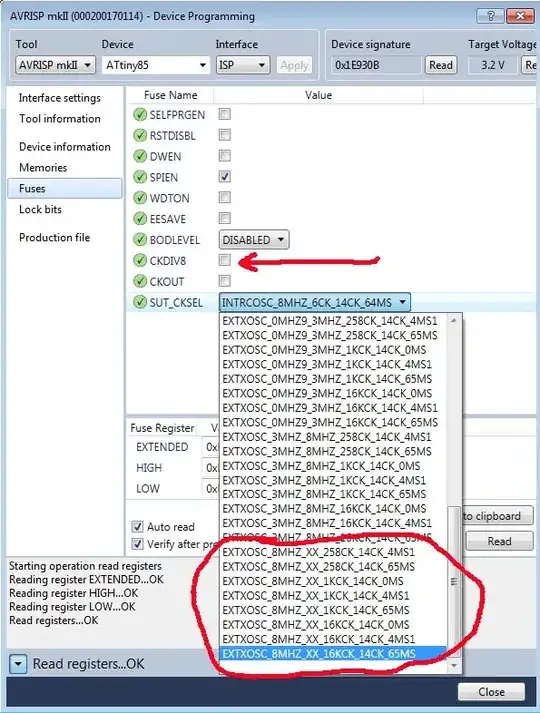Open the help question mark button

[x=490, y=16]
